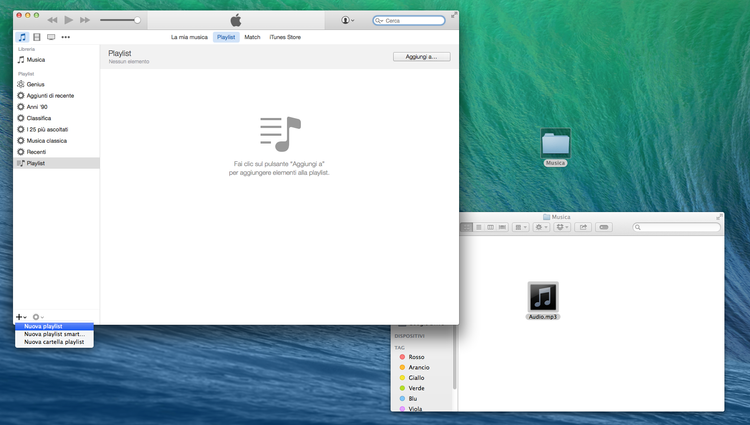Click the Finder share icon

point(583,228)
